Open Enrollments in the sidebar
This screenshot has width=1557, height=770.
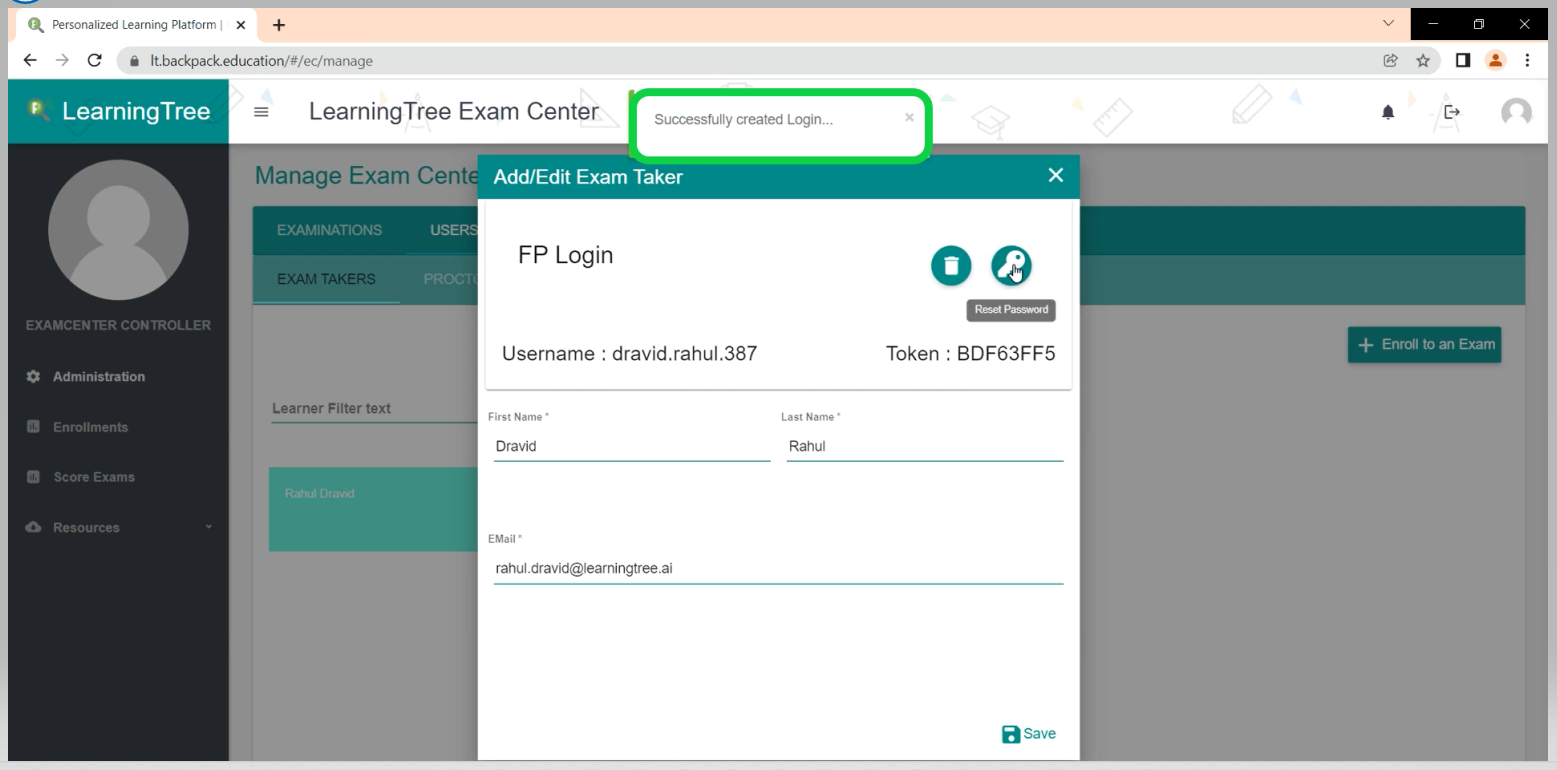[x=90, y=427]
